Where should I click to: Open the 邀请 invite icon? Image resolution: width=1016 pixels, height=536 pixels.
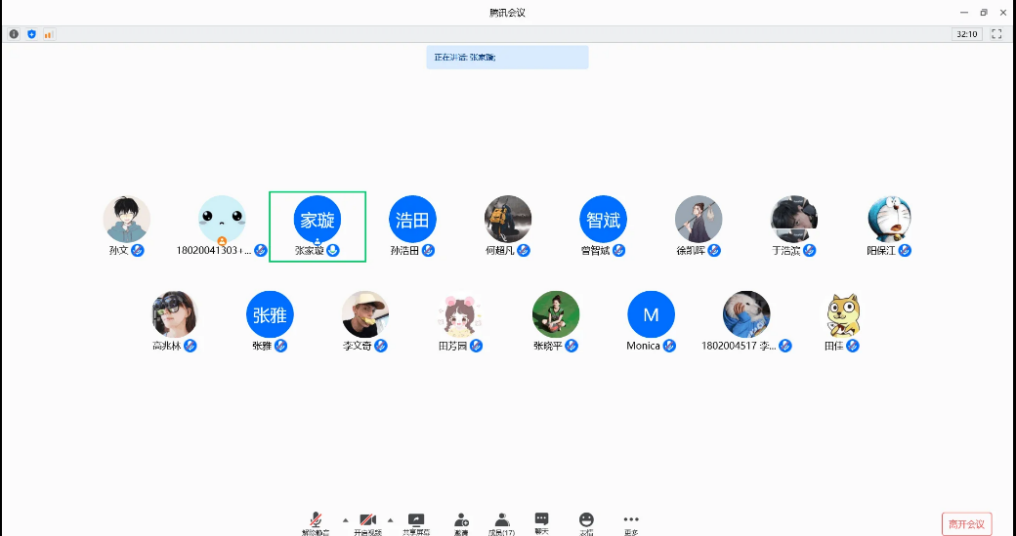click(461, 521)
